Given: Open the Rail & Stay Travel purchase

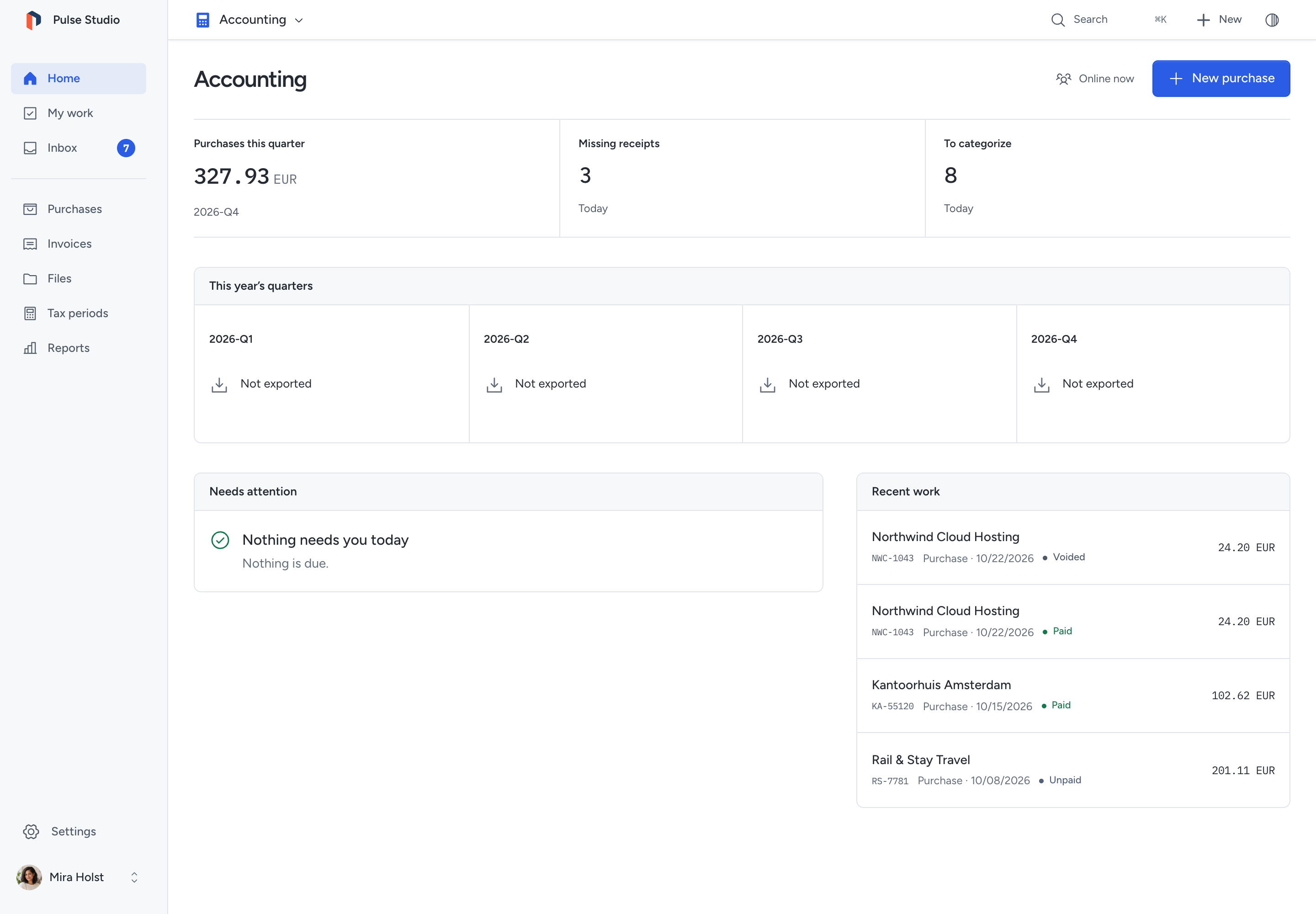Looking at the screenshot, I should click(x=1073, y=770).
